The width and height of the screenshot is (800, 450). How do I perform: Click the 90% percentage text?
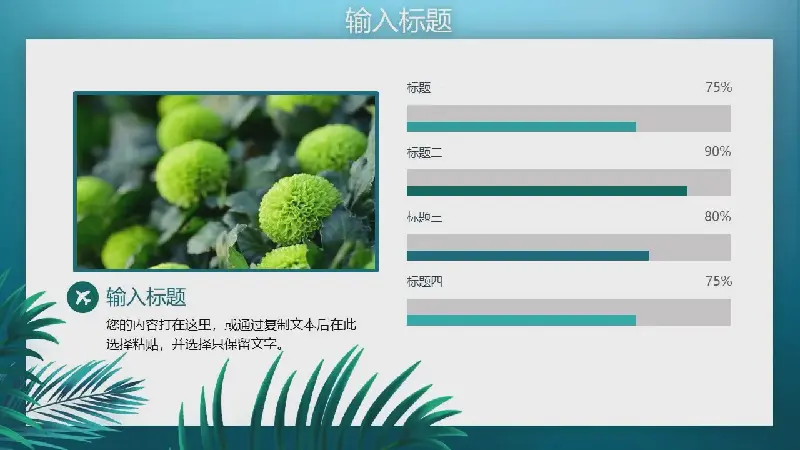click(718, 152)
